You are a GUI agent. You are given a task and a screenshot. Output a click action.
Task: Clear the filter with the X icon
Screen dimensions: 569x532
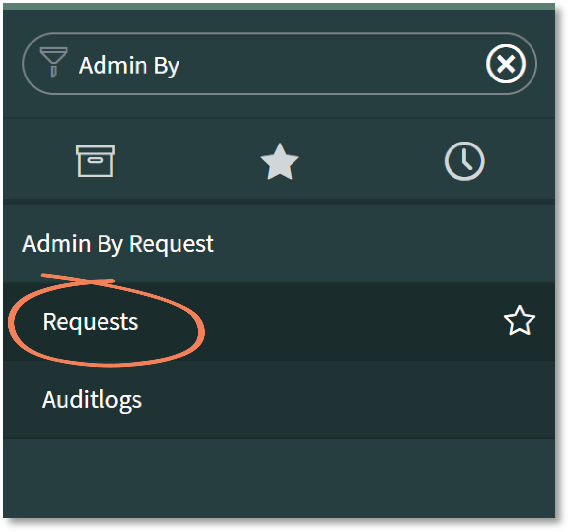[x=506, y=64]
